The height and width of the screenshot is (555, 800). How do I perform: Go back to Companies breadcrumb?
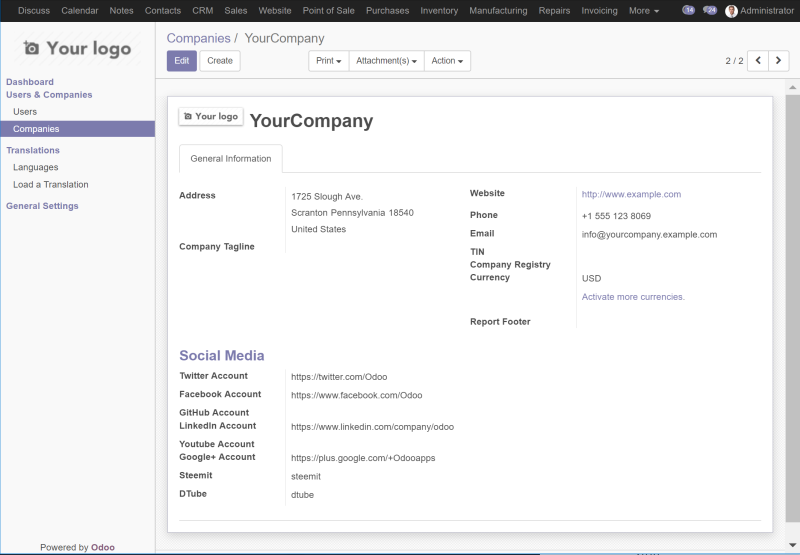coord(198,38)
